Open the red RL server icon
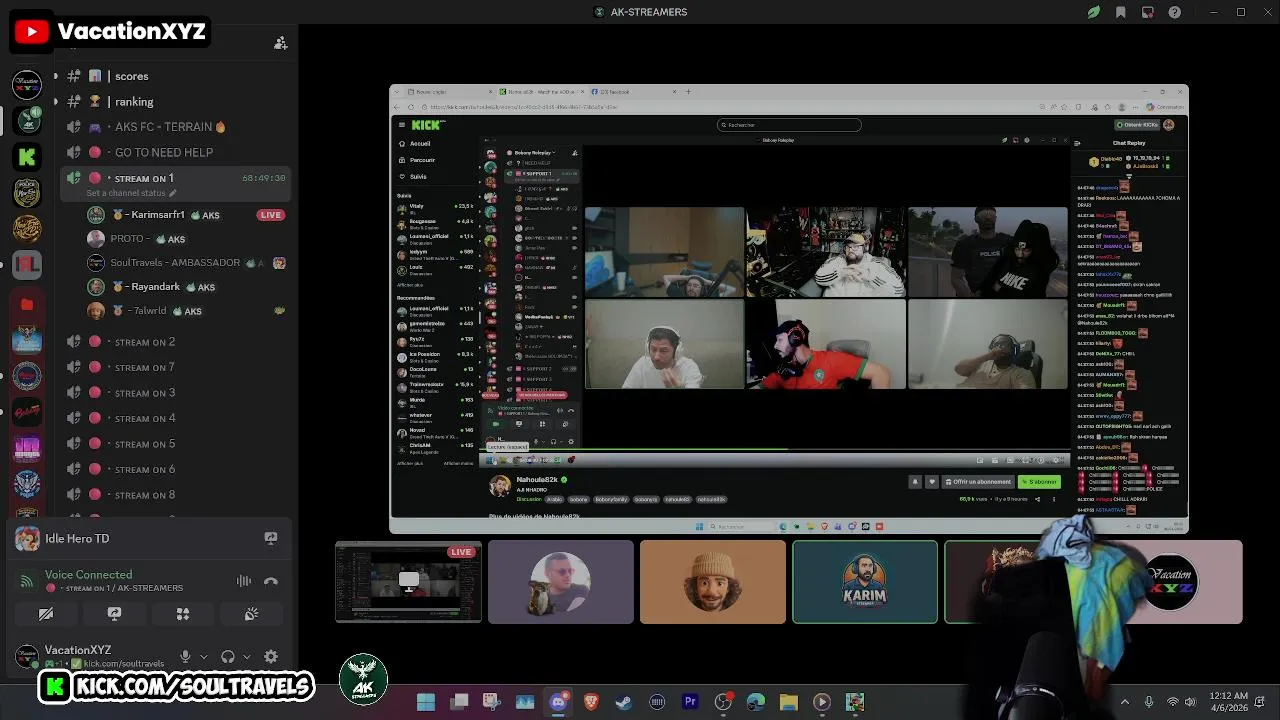 coord(27,265)
